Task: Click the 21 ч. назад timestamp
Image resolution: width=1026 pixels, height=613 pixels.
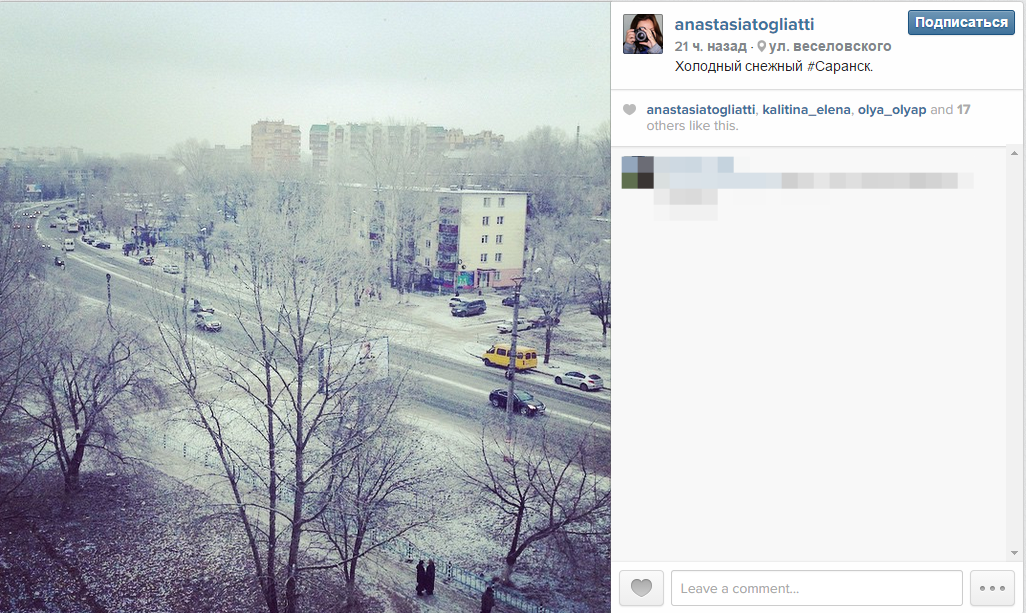Action: tap(710, 46)
